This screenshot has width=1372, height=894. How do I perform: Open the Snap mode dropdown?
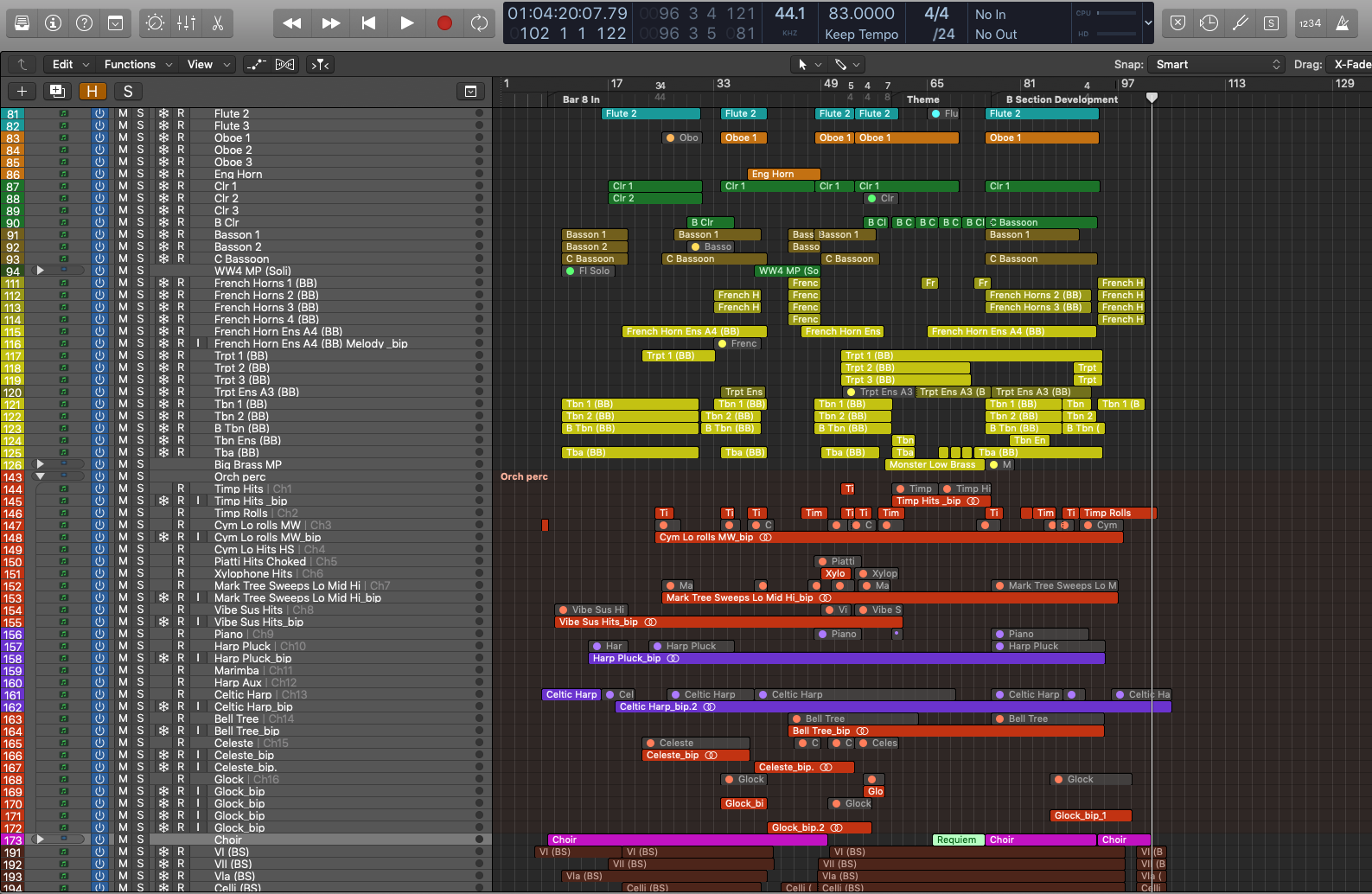point(1216,65)
